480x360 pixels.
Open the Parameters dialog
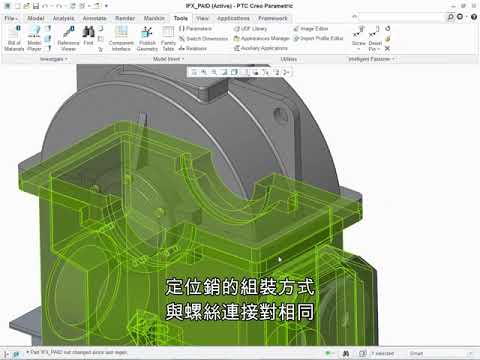pos(195,29)
